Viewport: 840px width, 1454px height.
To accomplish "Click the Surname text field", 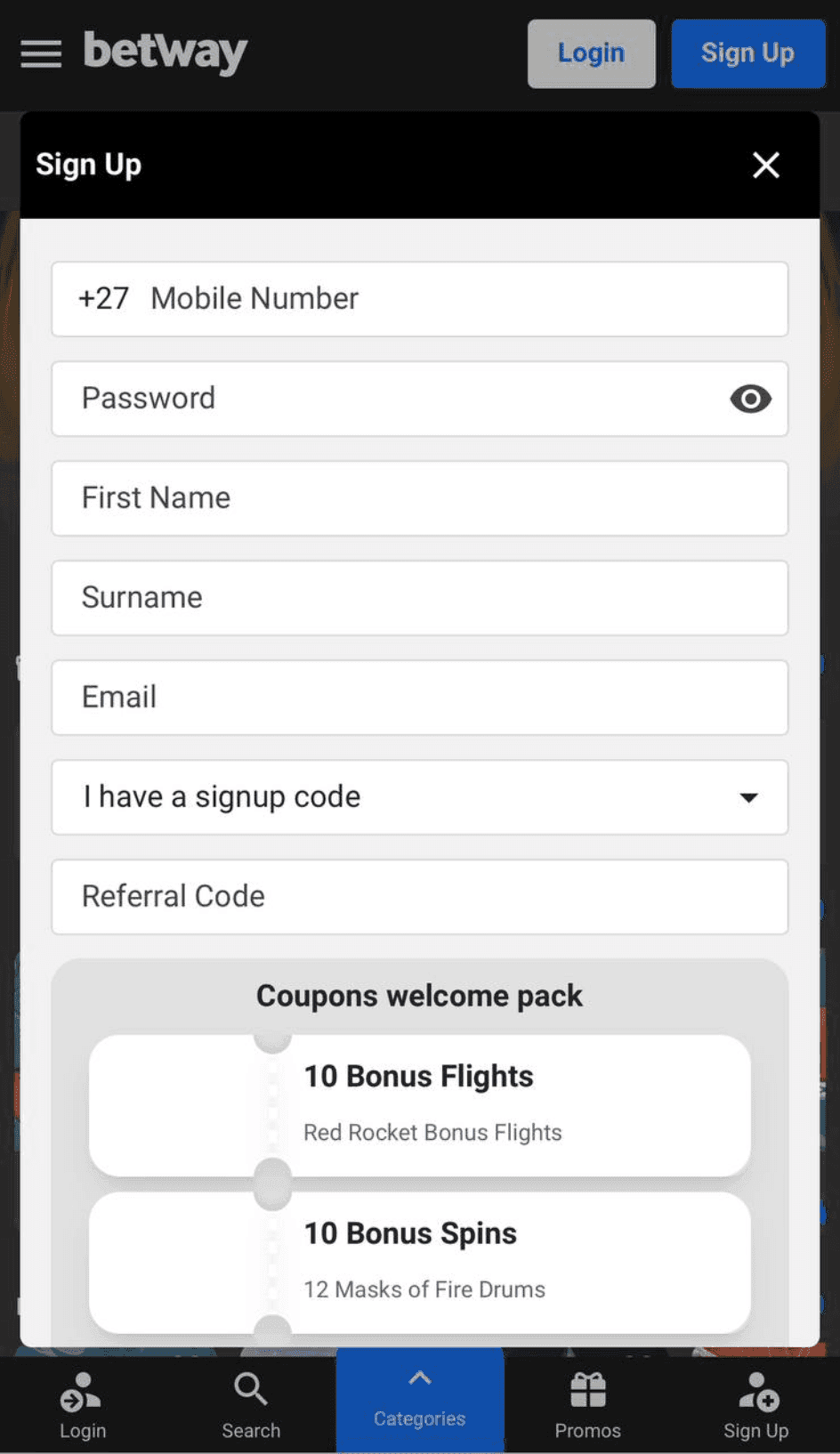I will (x=419, y=598).
